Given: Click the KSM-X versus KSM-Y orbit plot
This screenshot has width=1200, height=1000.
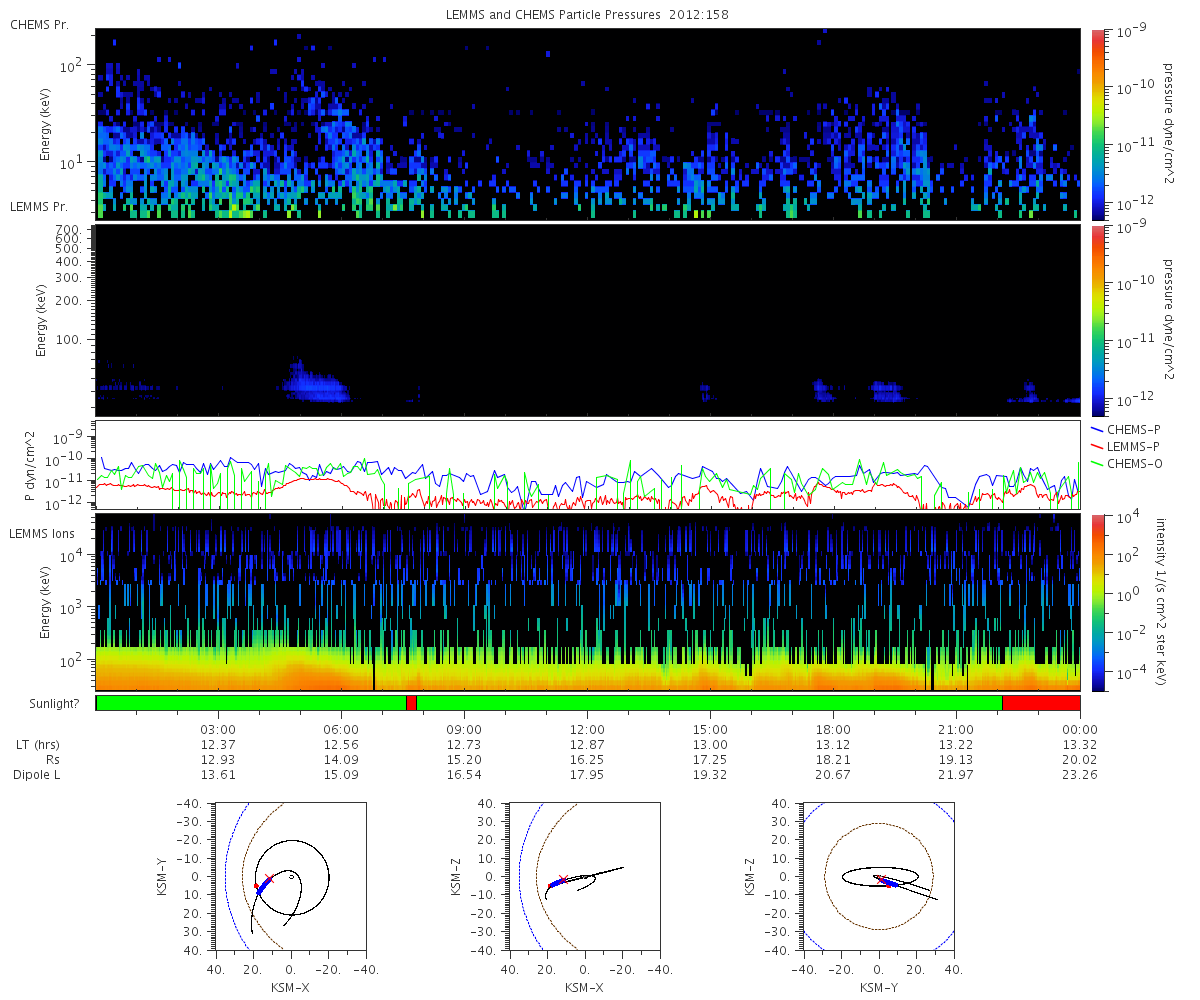Looking at the screenshot, I should 290,875.
